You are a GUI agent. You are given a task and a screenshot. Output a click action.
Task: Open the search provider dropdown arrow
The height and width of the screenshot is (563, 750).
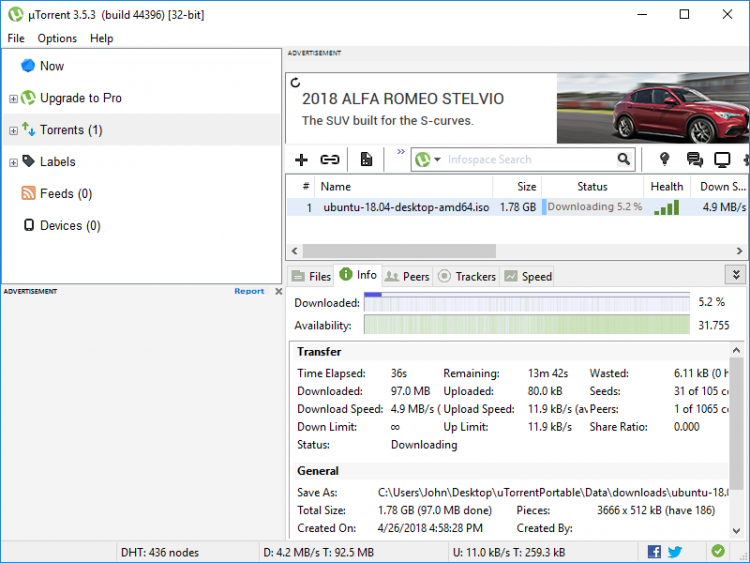tap(438, 160)
